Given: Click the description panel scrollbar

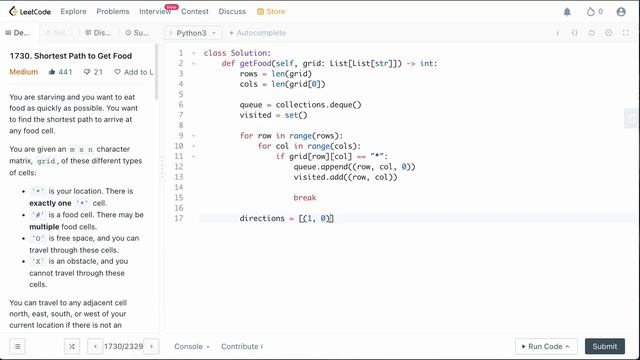Looking at the screenshot, I should pyautogui.click(x=156, y=71).
